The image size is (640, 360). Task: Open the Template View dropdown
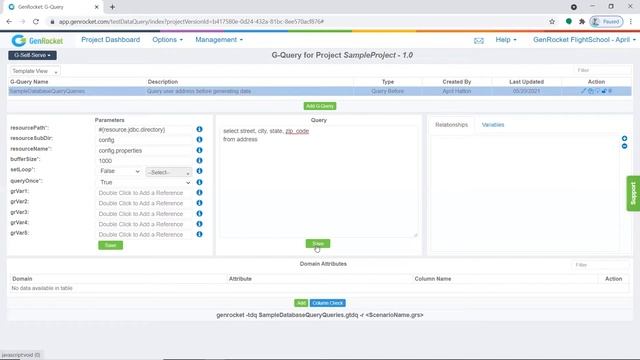34,71
